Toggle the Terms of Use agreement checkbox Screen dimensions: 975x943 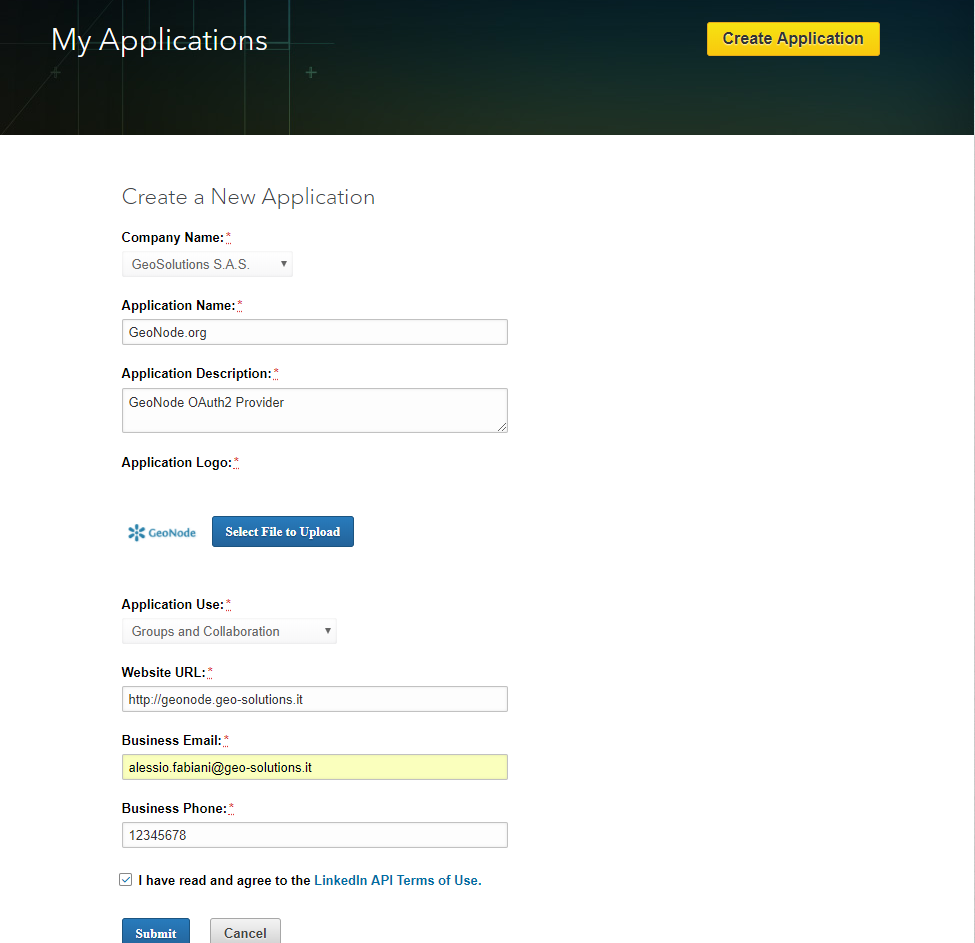[126, 880]
